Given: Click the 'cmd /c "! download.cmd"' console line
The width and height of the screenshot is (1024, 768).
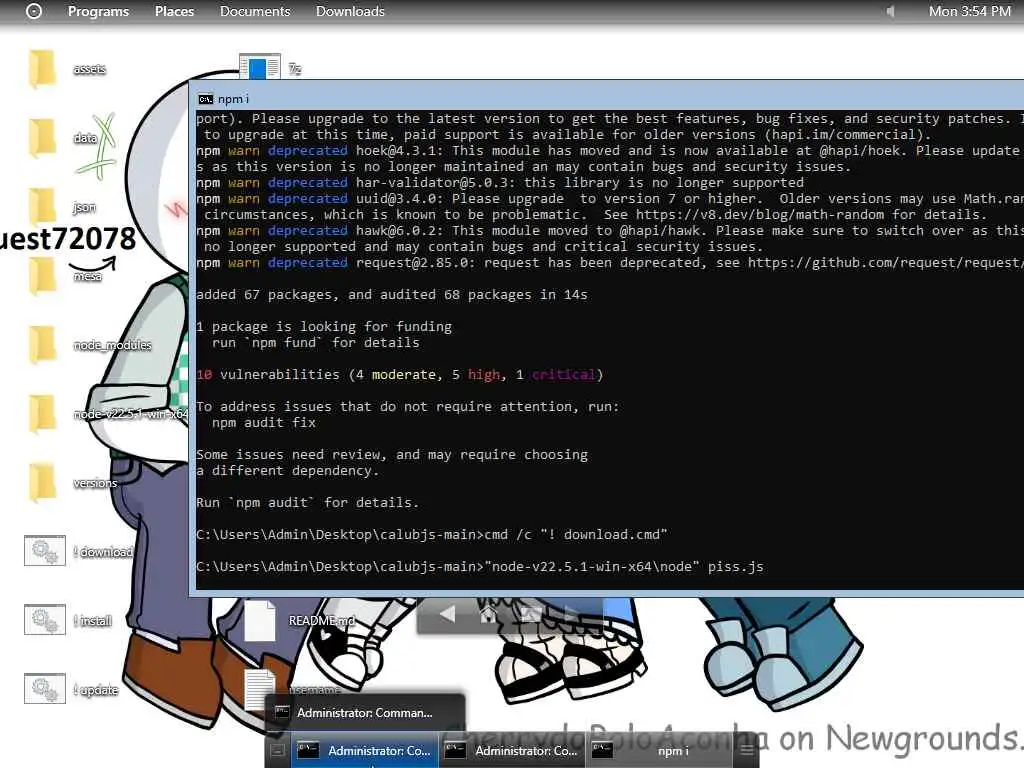Looking at the screenshot, I should tap(432, 535).
